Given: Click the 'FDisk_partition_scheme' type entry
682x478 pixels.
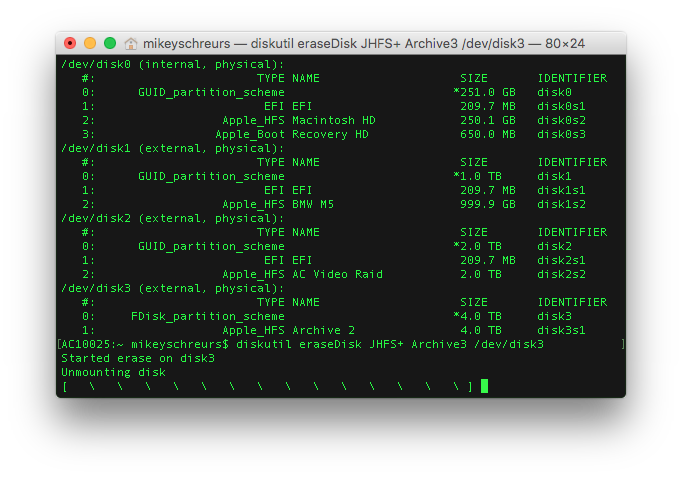Looking at the screenshot, I should (208, 316).
